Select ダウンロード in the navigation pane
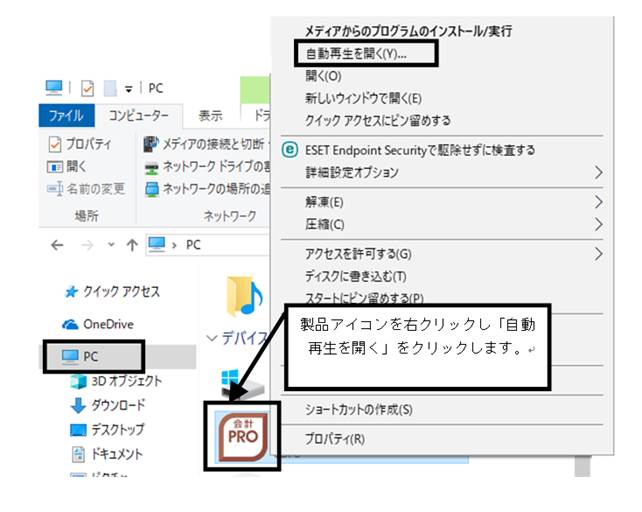This screenshot has width=642, height=512. (x=108, y=405)
